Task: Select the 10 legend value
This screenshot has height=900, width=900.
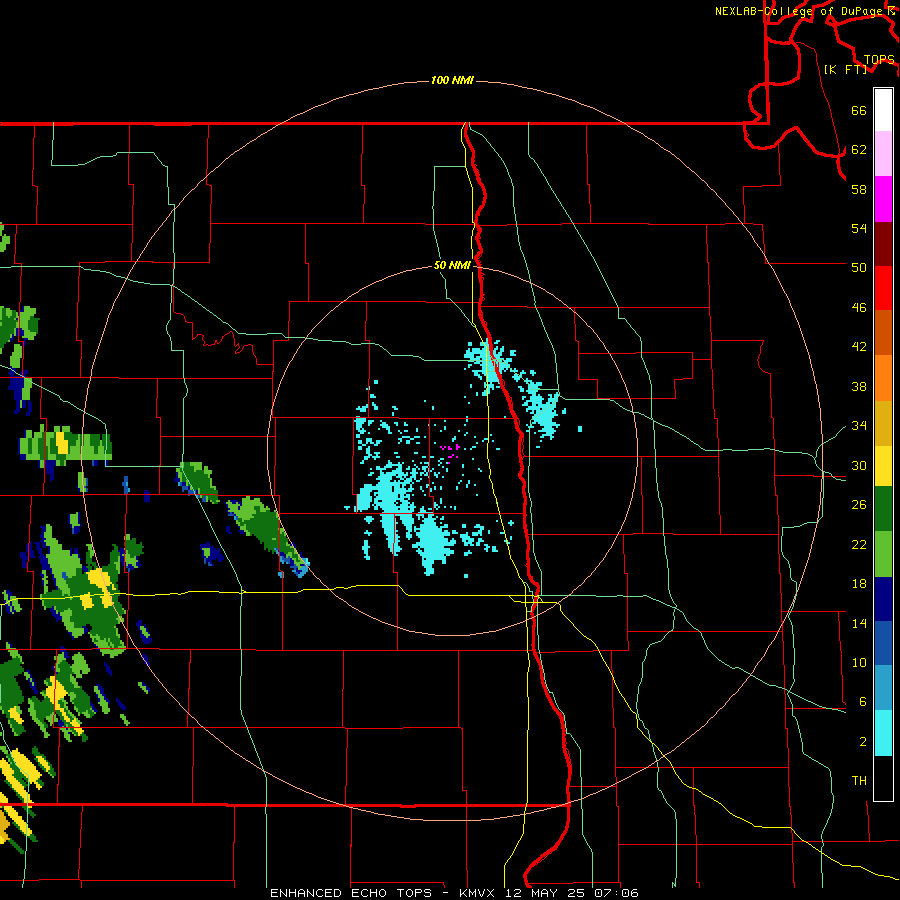Action: tap(859, 662)
